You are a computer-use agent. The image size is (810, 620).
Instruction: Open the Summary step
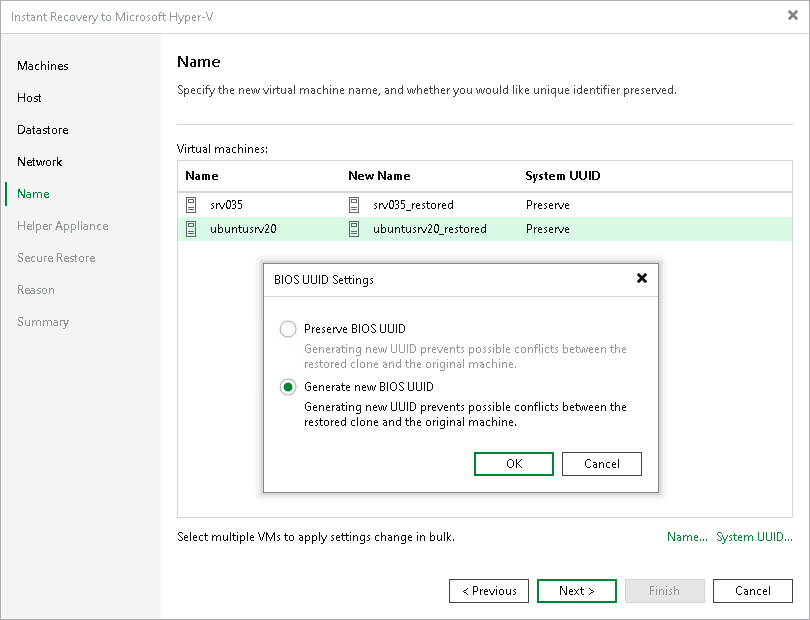[43, 322]
